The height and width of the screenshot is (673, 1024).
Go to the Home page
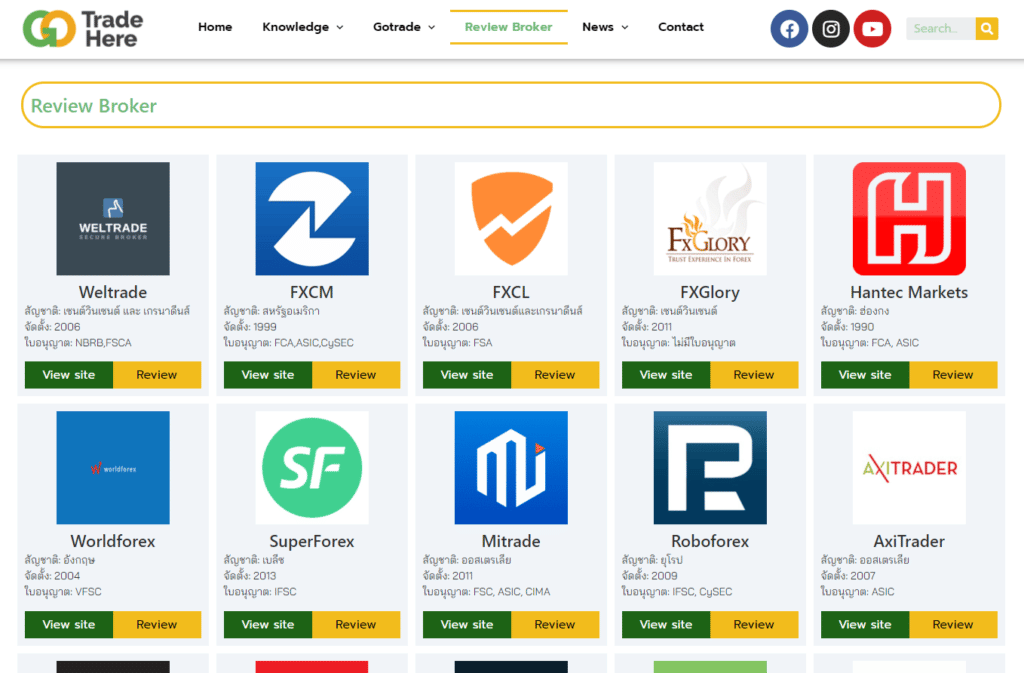point(215,27)
